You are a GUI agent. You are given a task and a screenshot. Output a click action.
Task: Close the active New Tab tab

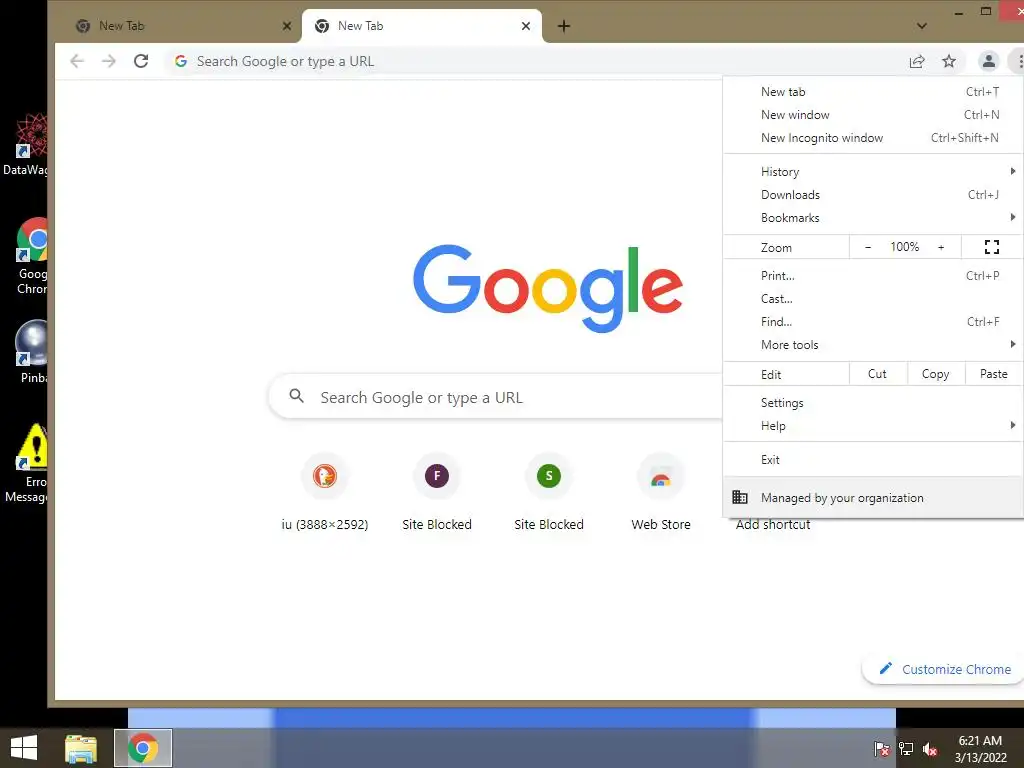click(x=526, y=26)
